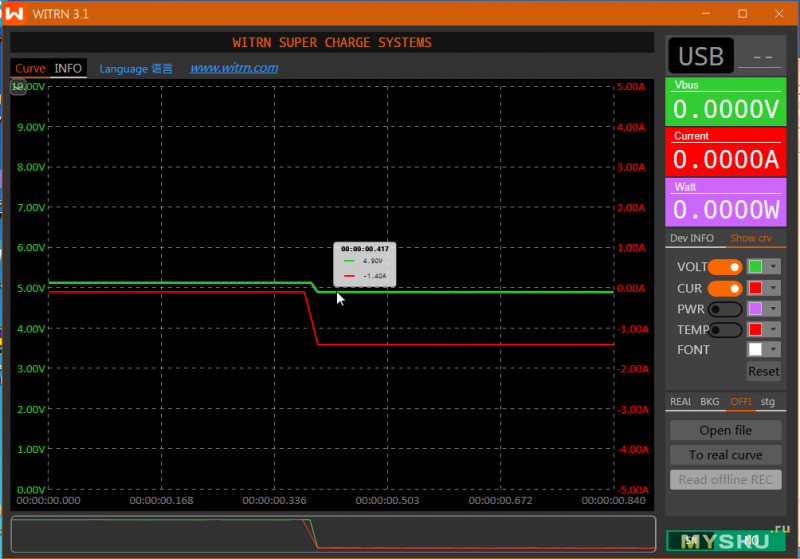The height and width of the screenshot is (559, 800).
Task: Switch to the Curve tab
Action: tap(30, 68)
